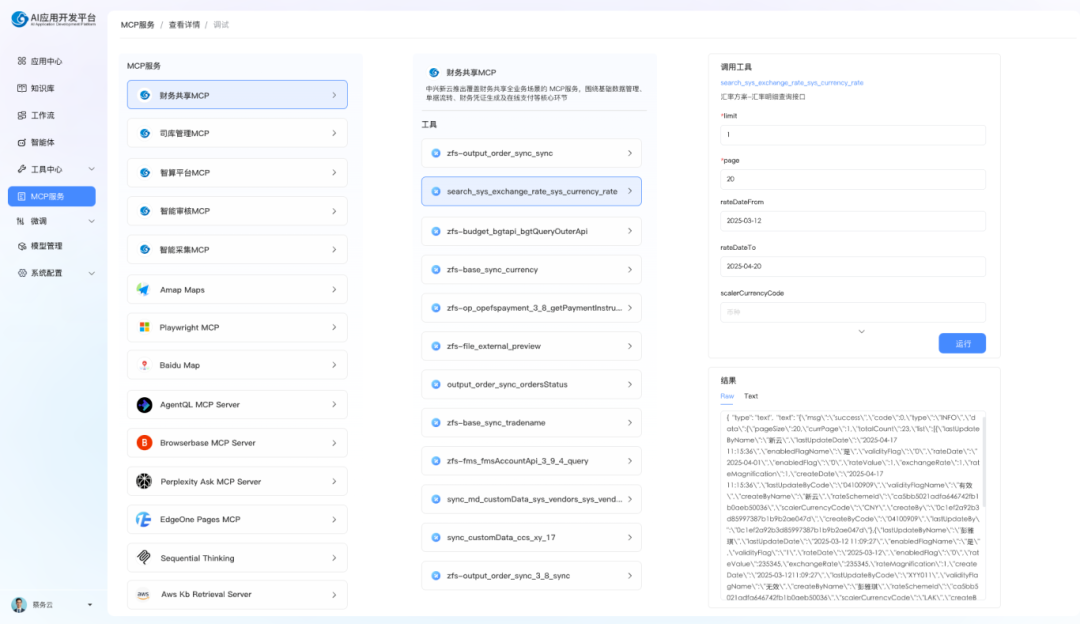Select the Playwright MCP colorful icon
The width and height of the screenshot is (1080, 624).
tap(144, 327)
